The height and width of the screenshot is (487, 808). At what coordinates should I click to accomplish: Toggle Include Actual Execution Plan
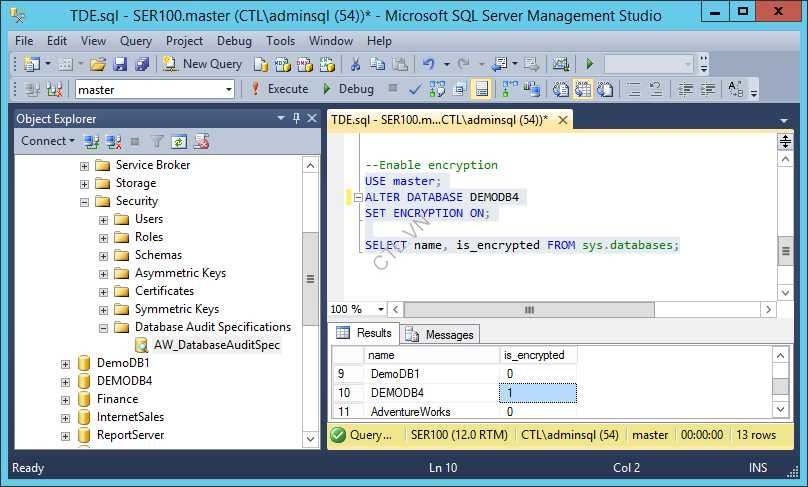tap(509, 90)
